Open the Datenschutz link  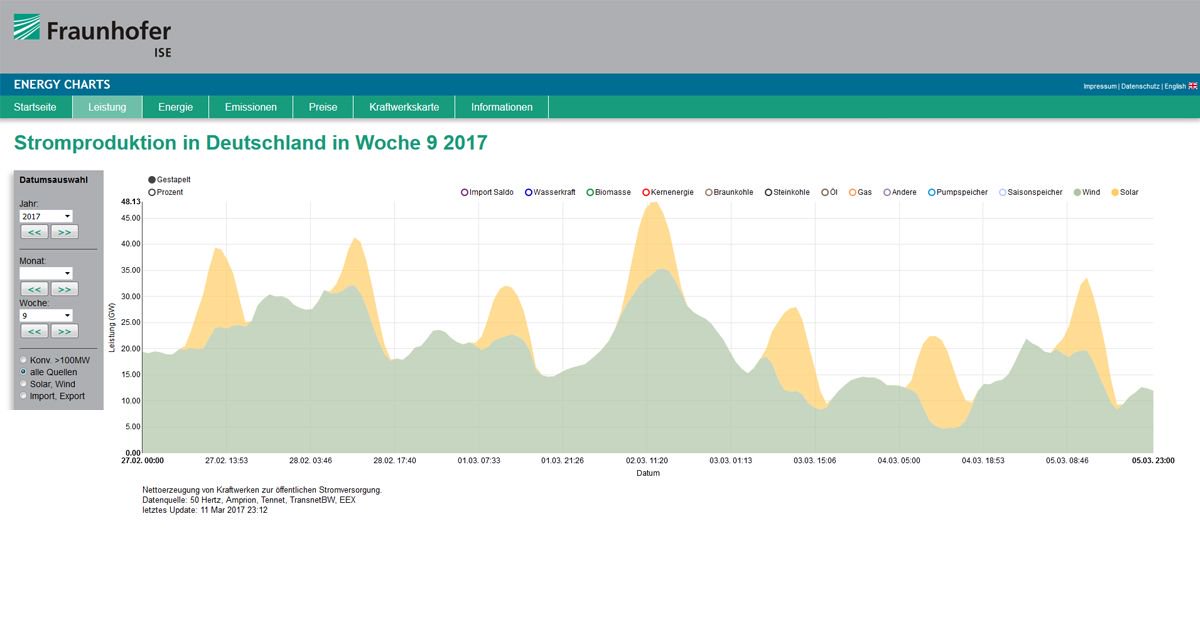pos(1140,87)
